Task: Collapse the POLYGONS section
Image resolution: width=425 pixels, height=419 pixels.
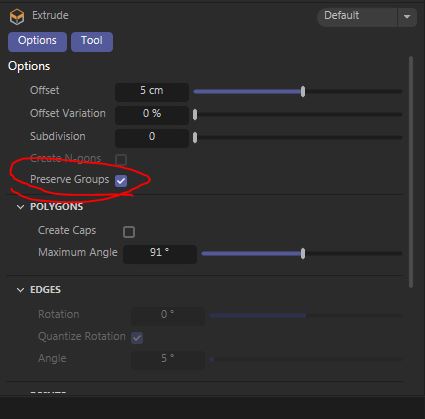Action: point(20,207)
